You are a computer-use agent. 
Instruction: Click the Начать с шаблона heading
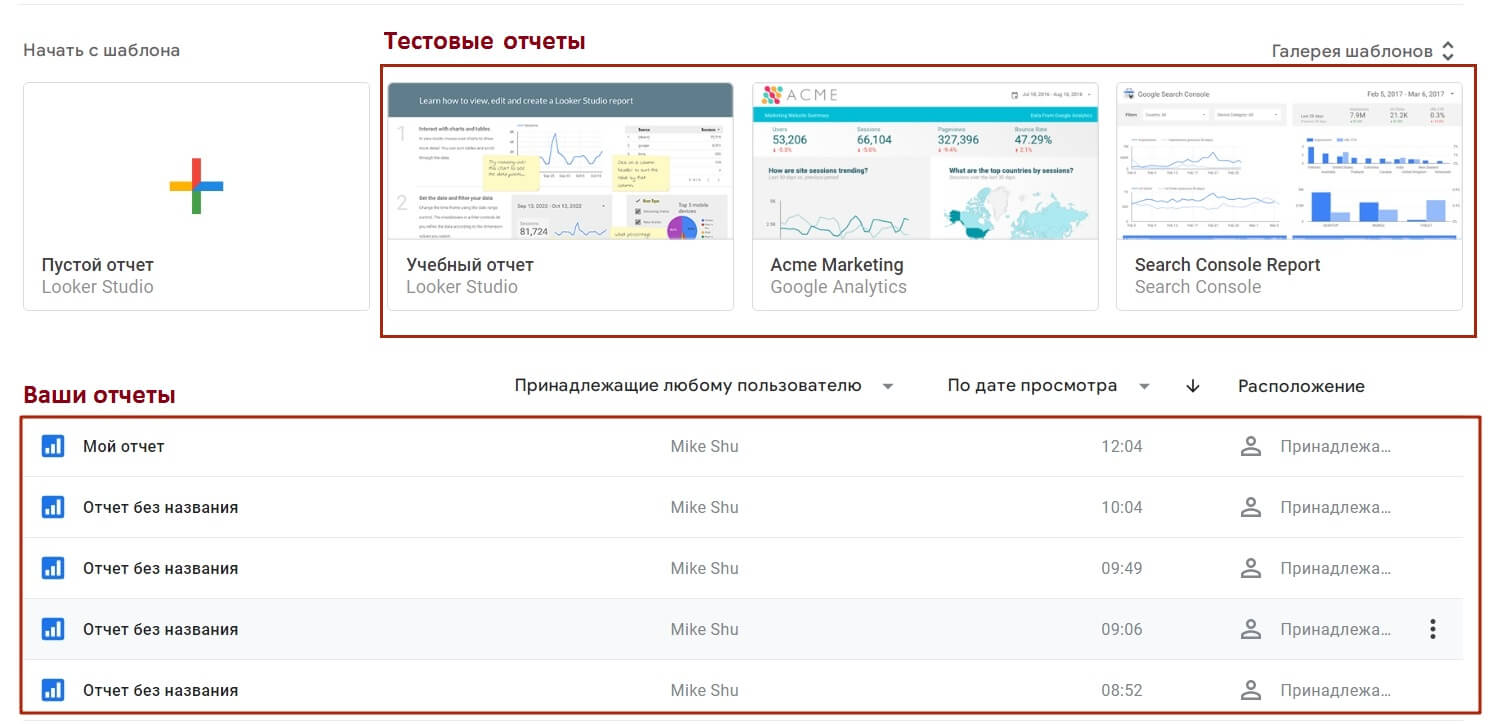102,50
